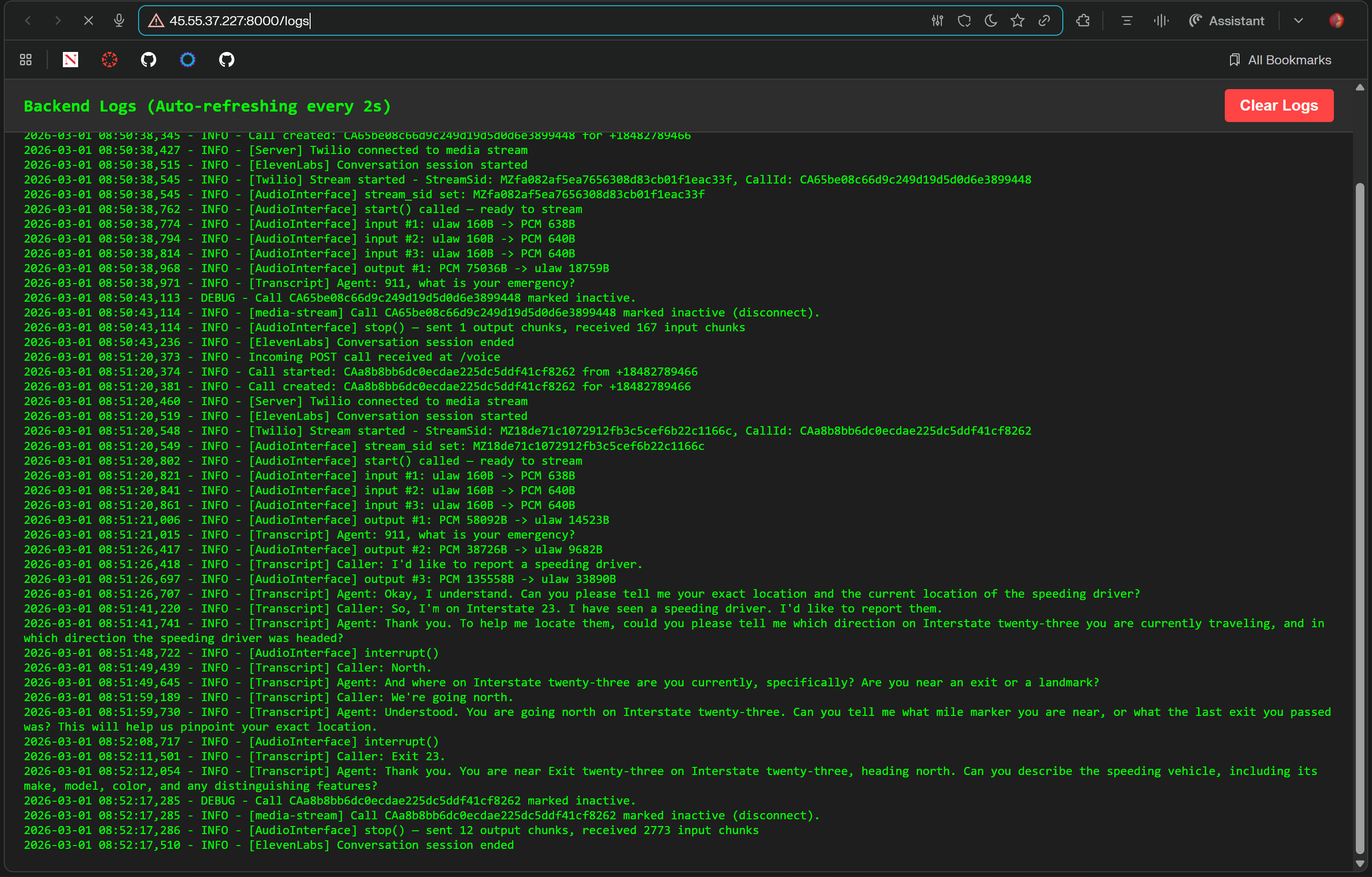Viewport: 1372px width, 877px height.
Task: Click the microphone voice search icon
Action: click(119, 21)
